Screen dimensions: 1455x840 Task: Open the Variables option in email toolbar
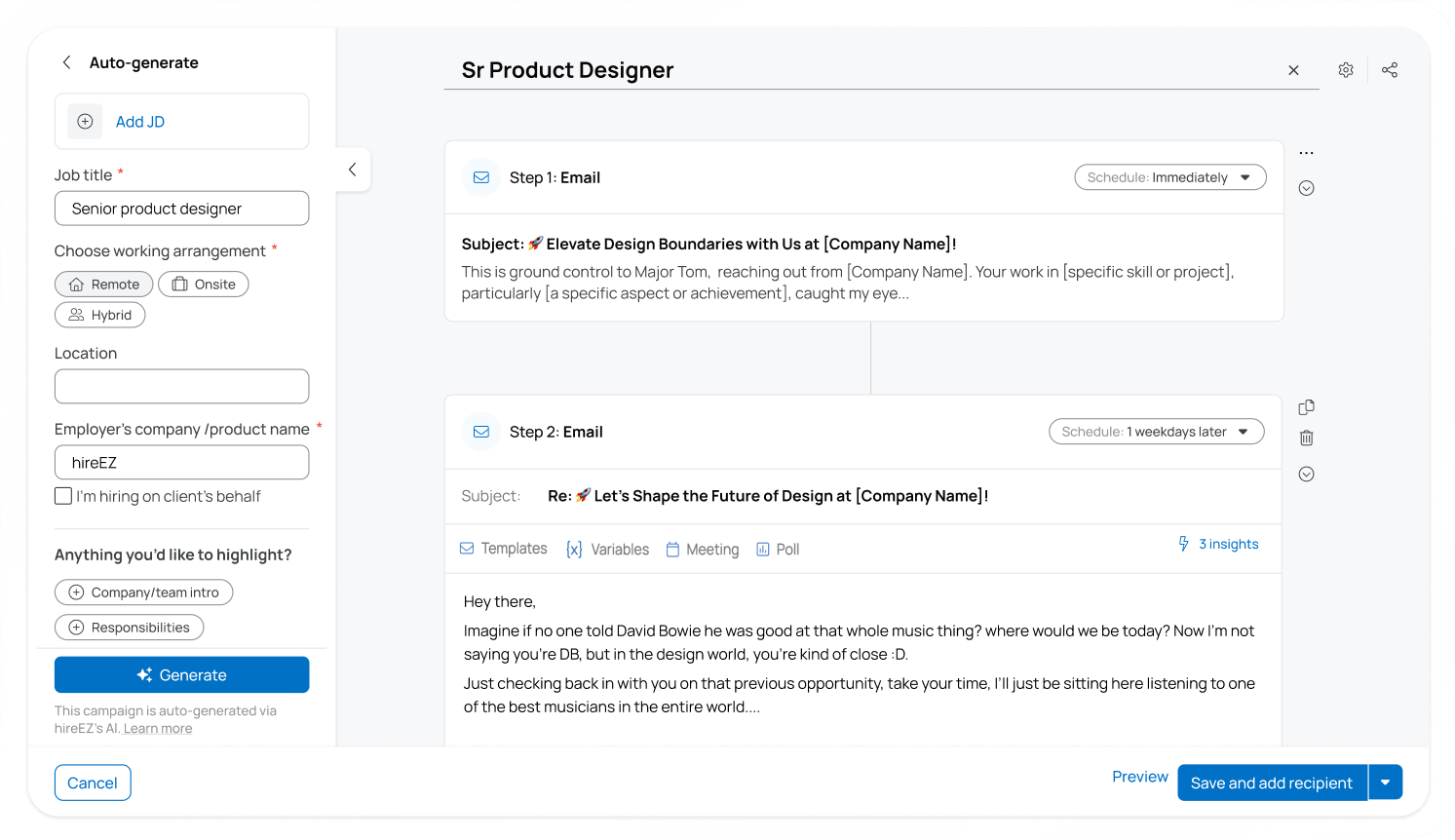click(608, 550)
